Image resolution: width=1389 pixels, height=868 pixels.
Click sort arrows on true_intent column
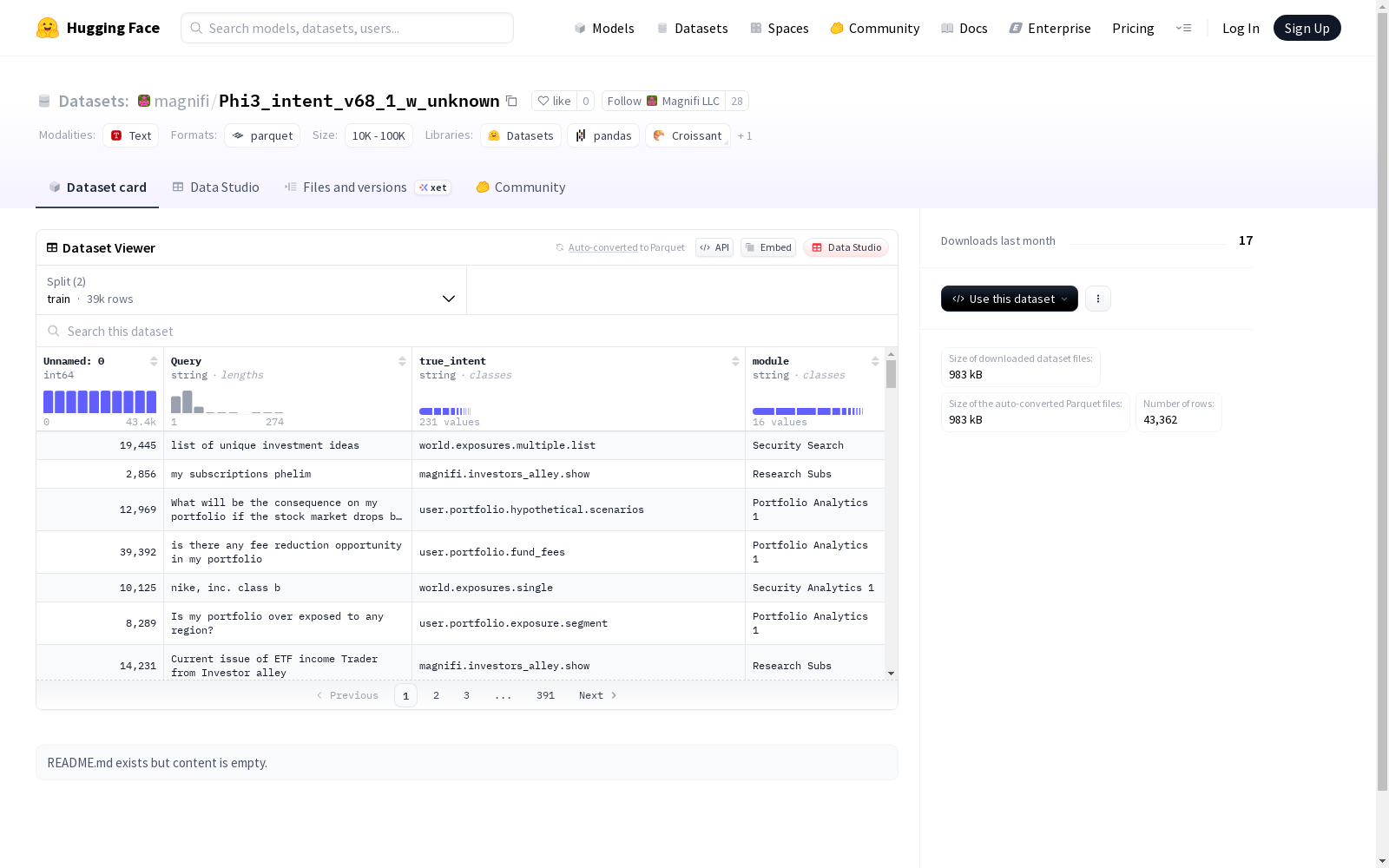pos(735,361)
